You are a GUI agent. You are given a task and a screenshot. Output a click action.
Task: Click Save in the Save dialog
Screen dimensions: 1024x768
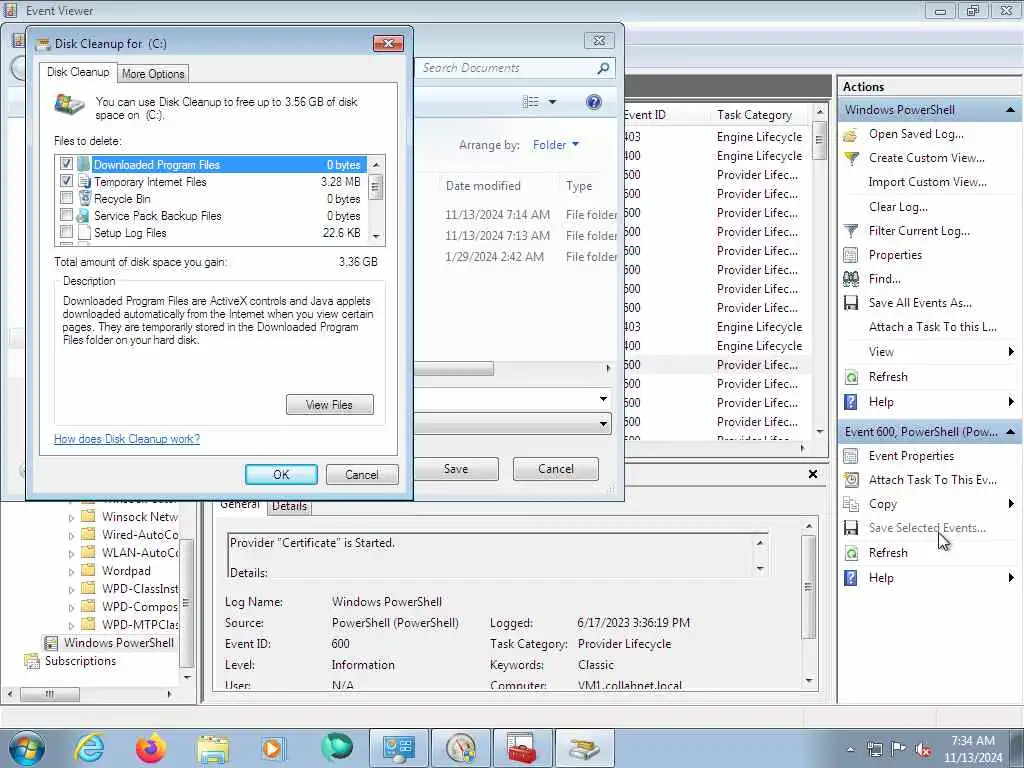click(456, 469)
